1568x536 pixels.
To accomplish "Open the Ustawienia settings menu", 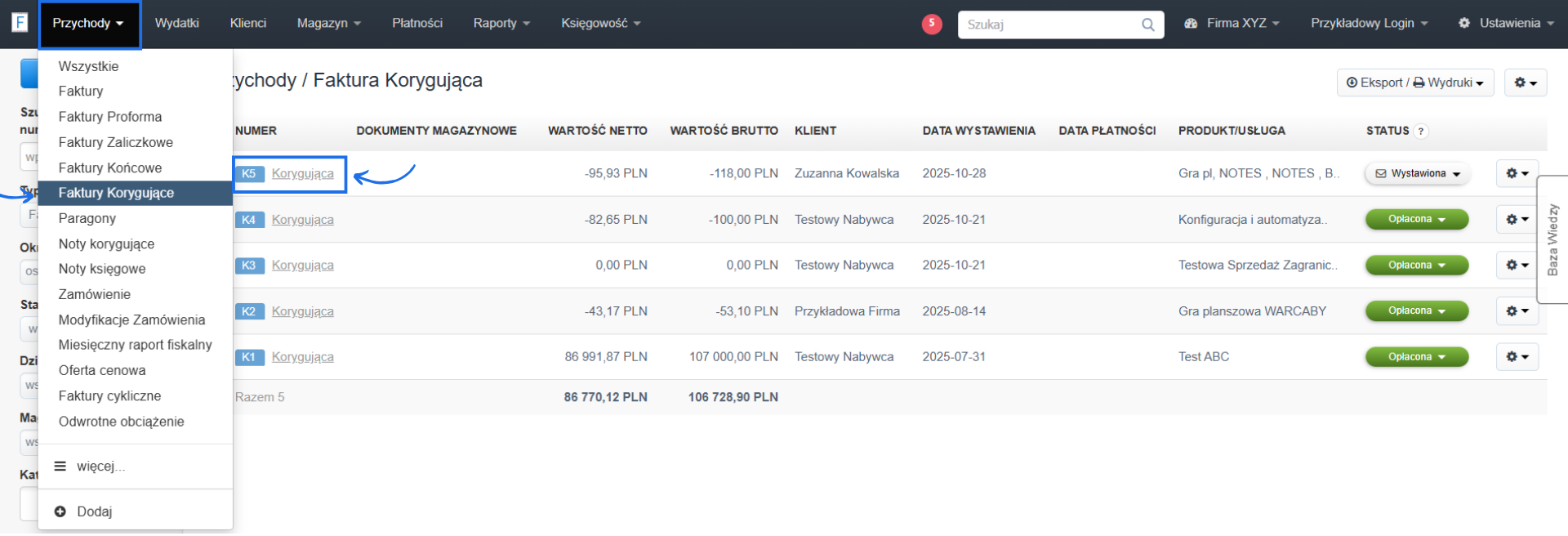I will (1508, 24).
